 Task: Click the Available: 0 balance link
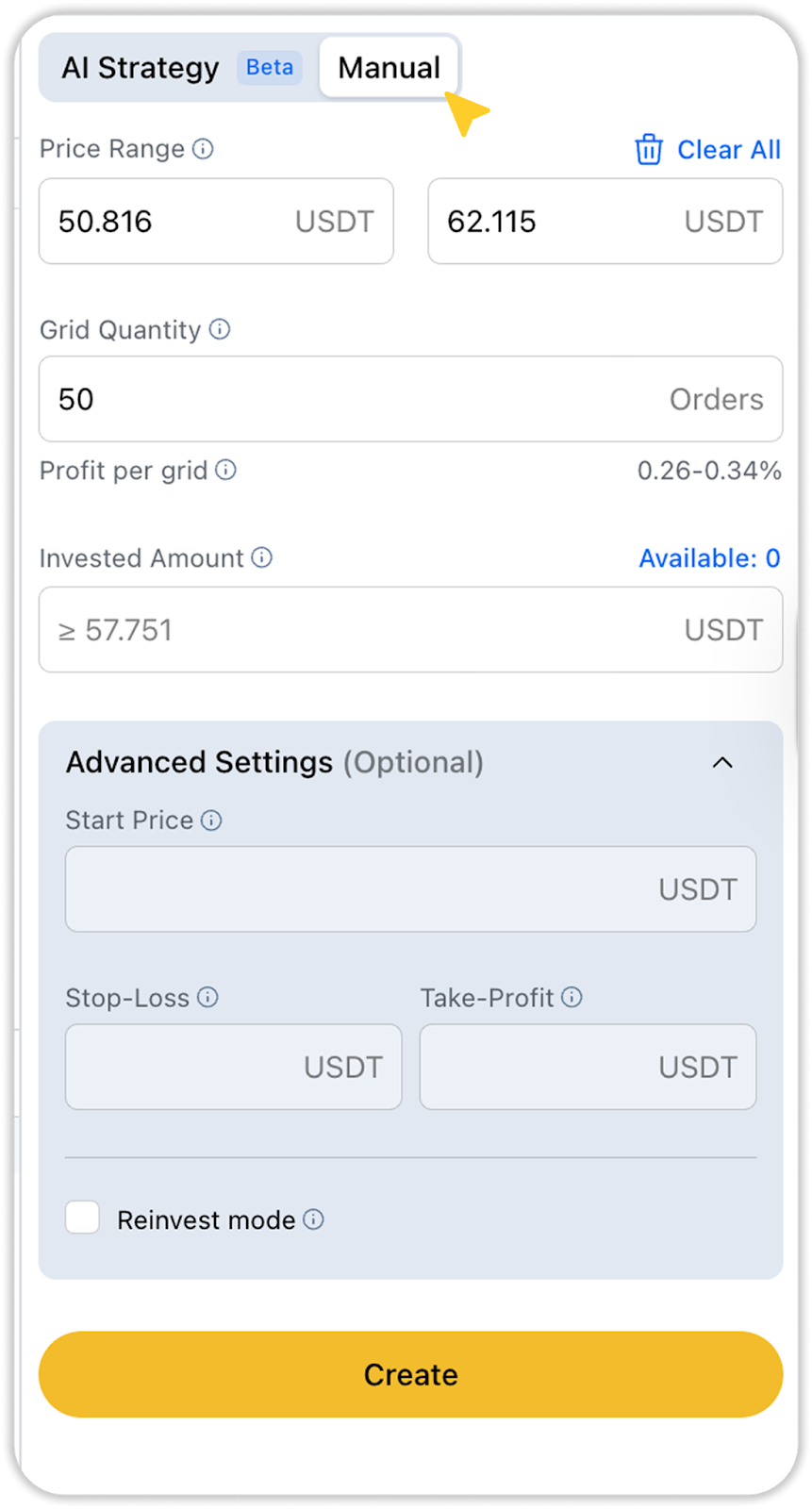click(709, 558)
